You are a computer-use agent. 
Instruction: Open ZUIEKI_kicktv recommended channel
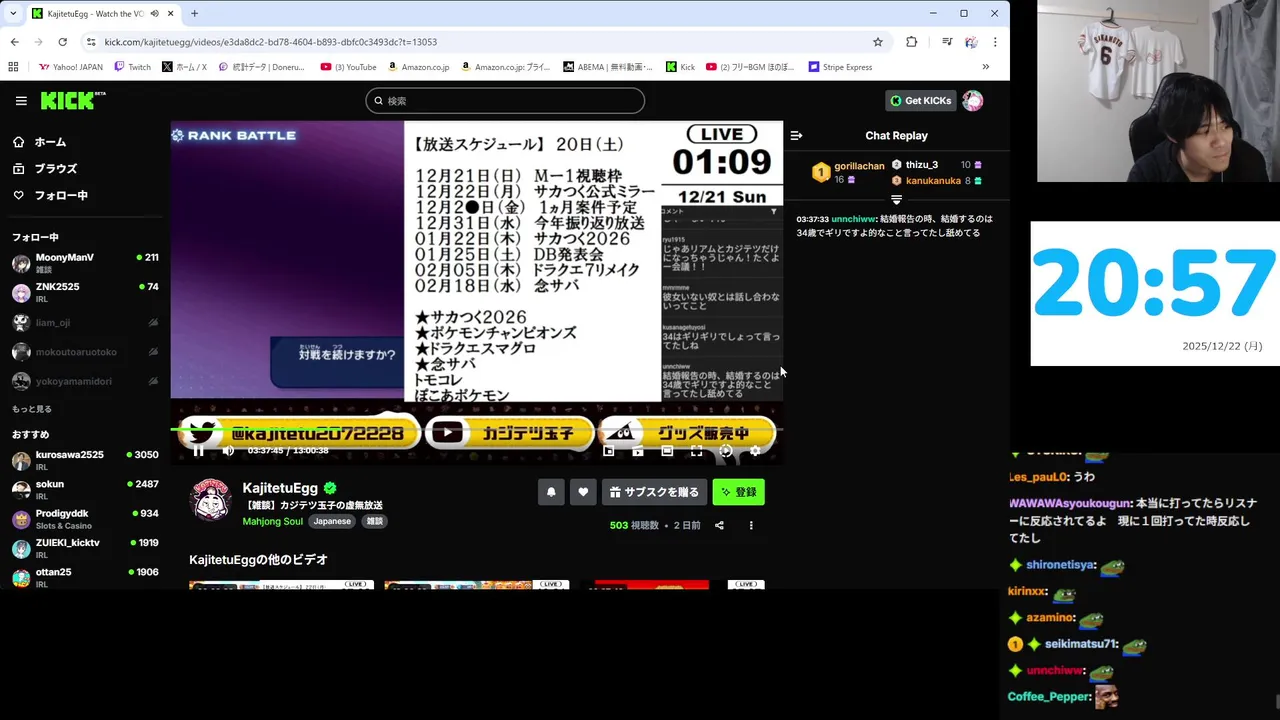click(x=85, y=548)
